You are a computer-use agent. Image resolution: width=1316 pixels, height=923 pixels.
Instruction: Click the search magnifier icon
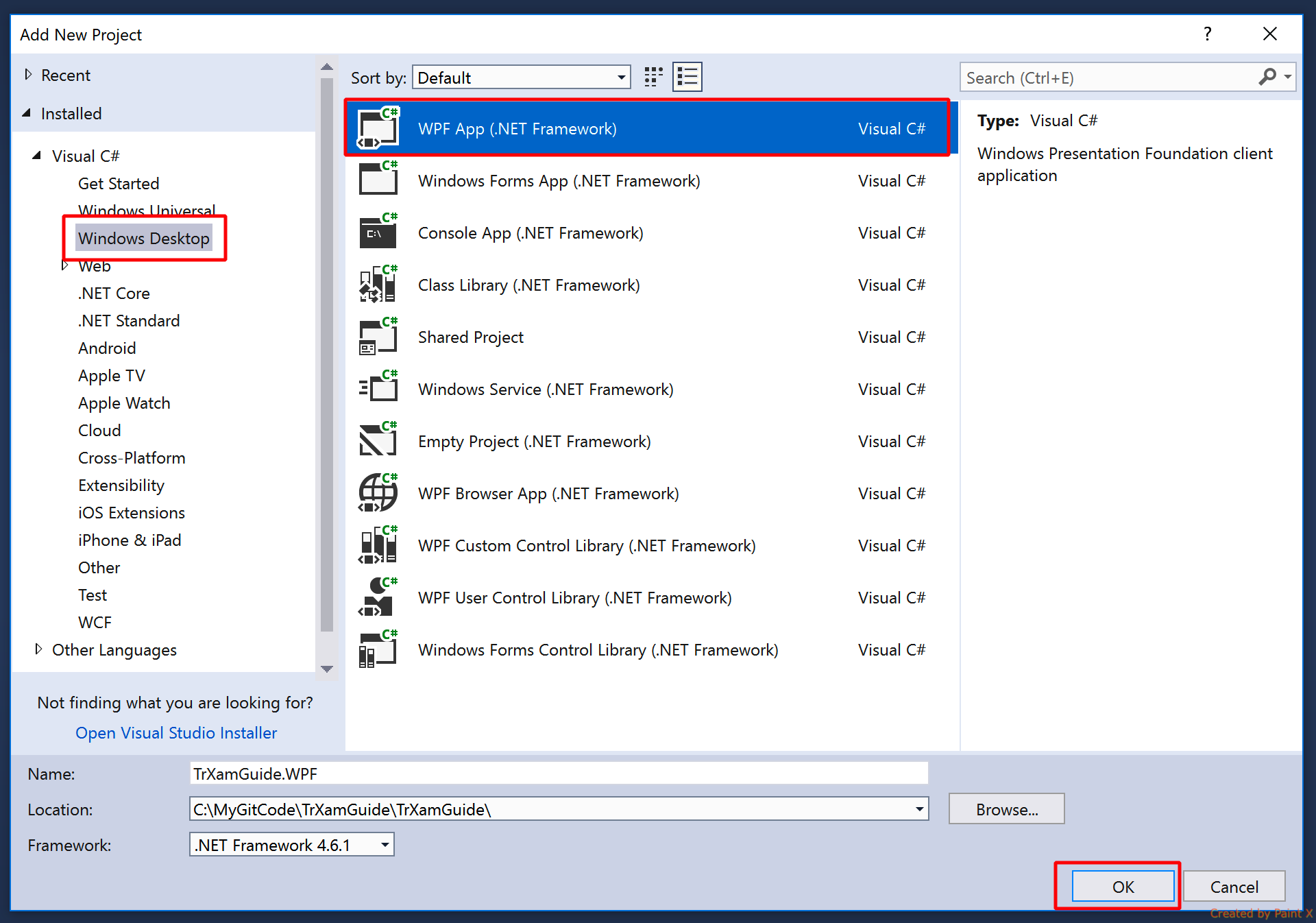(x=1267, y=77)
